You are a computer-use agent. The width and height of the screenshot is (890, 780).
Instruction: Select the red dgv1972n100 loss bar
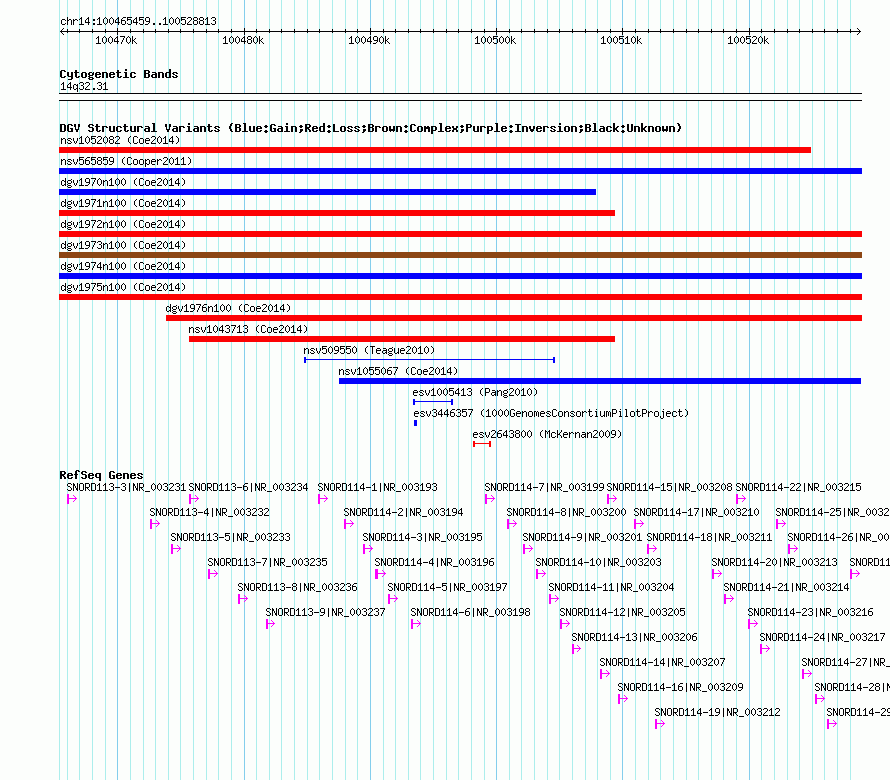(x=460, y=234)
